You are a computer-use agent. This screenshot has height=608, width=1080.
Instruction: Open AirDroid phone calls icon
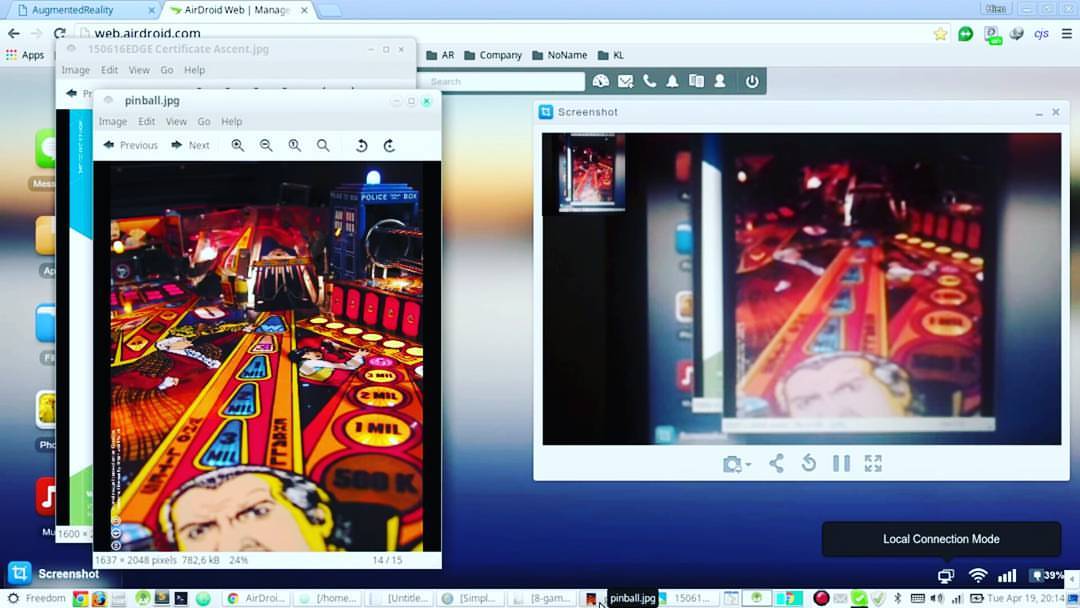coord(649,81)
